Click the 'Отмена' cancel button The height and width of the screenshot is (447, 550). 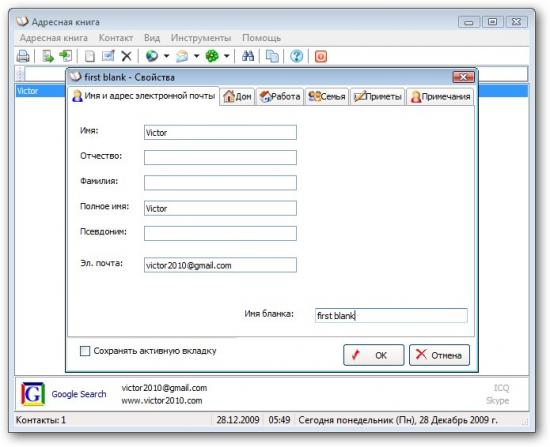(439, 355)
